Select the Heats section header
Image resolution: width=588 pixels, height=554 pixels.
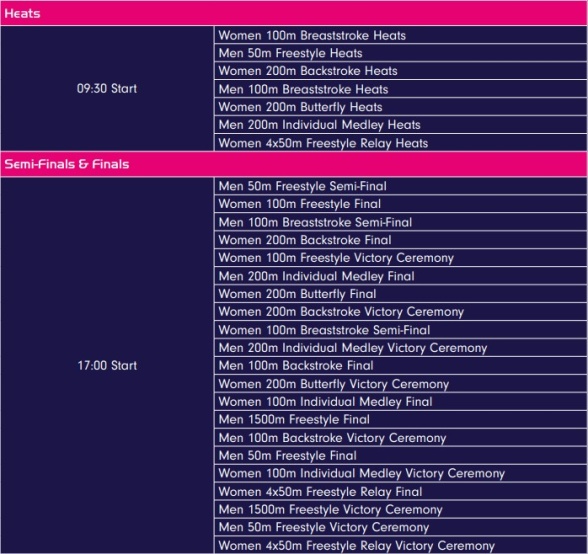point(294,14)
